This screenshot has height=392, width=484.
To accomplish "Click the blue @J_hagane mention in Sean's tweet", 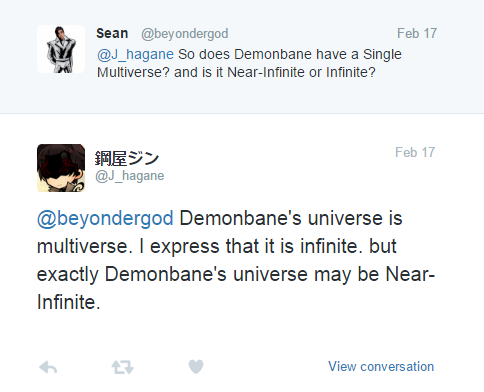I will click(135, 54).
